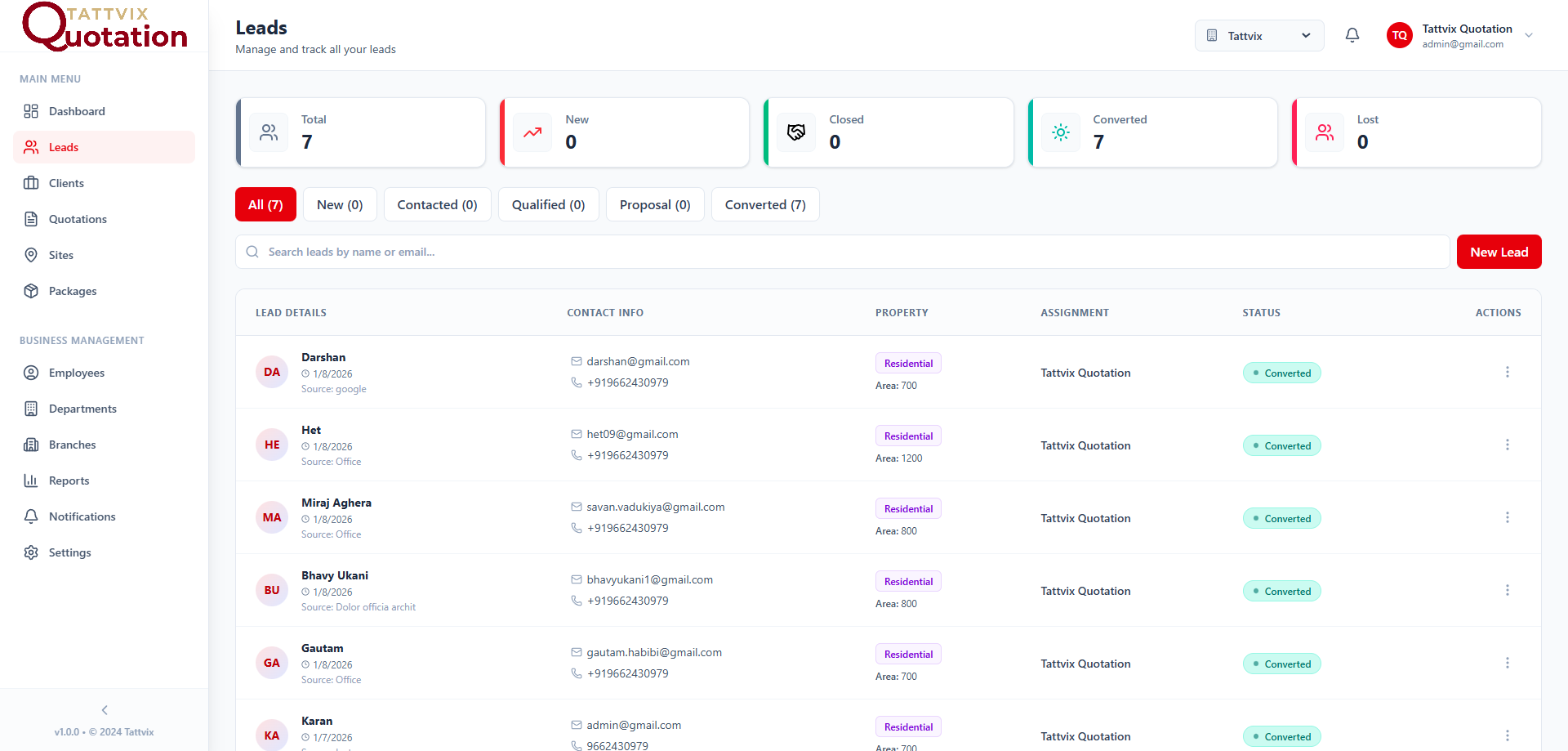Open the Tattvix company selector dropdown
1568x751 pixels.
pos(1258,35)
